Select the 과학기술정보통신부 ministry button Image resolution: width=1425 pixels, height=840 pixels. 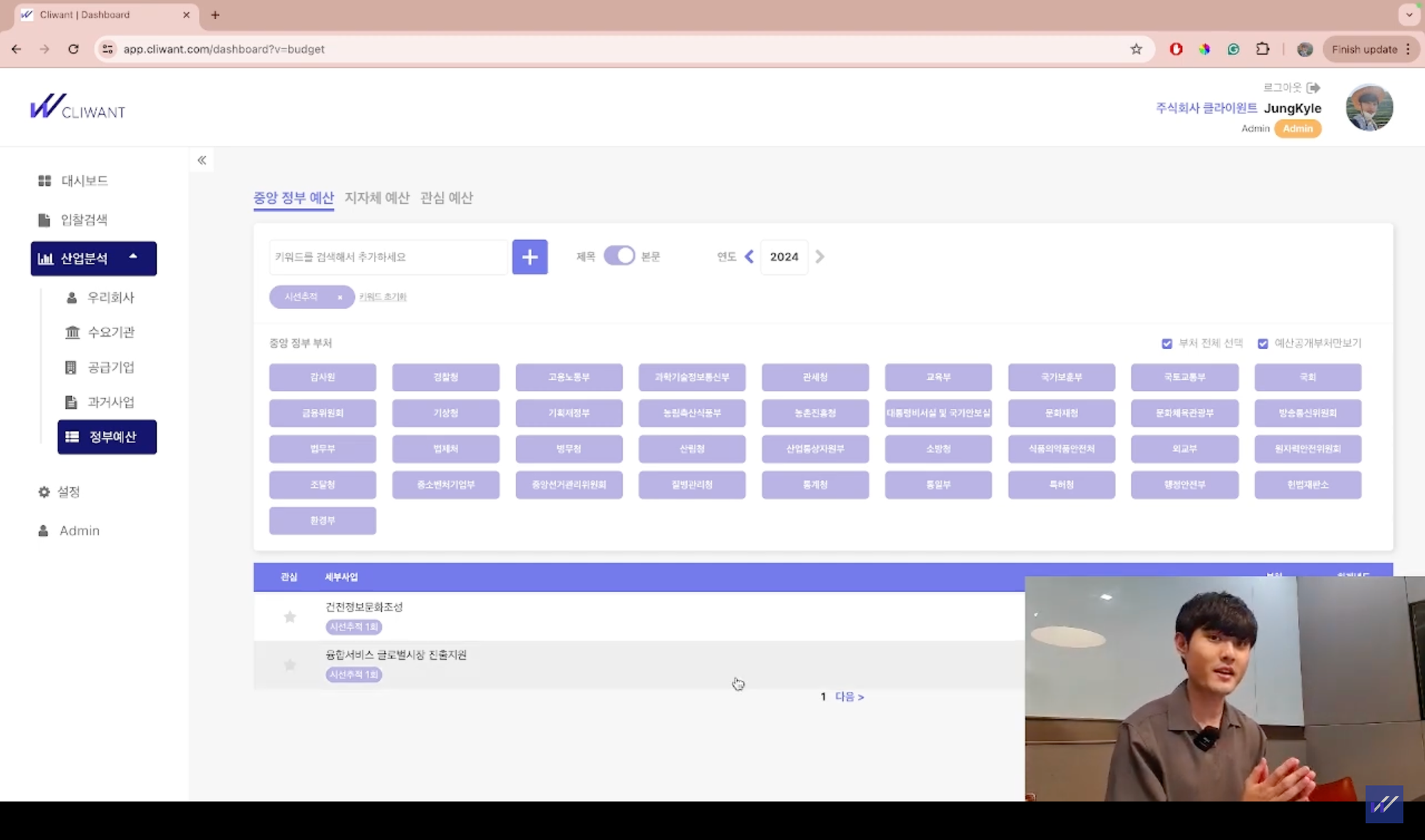[692, 377]
